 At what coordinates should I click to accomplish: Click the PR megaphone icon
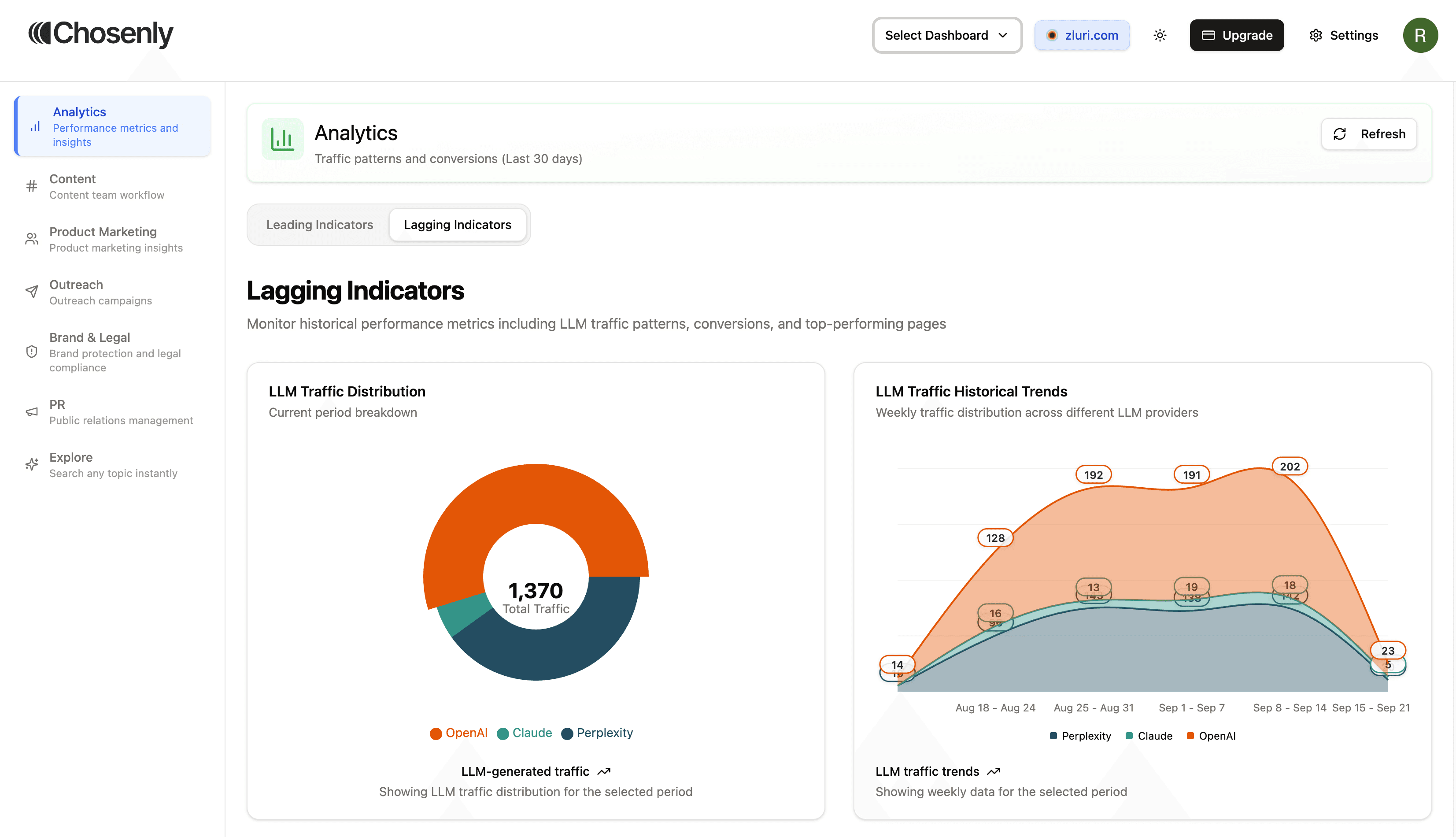point(32,411)
